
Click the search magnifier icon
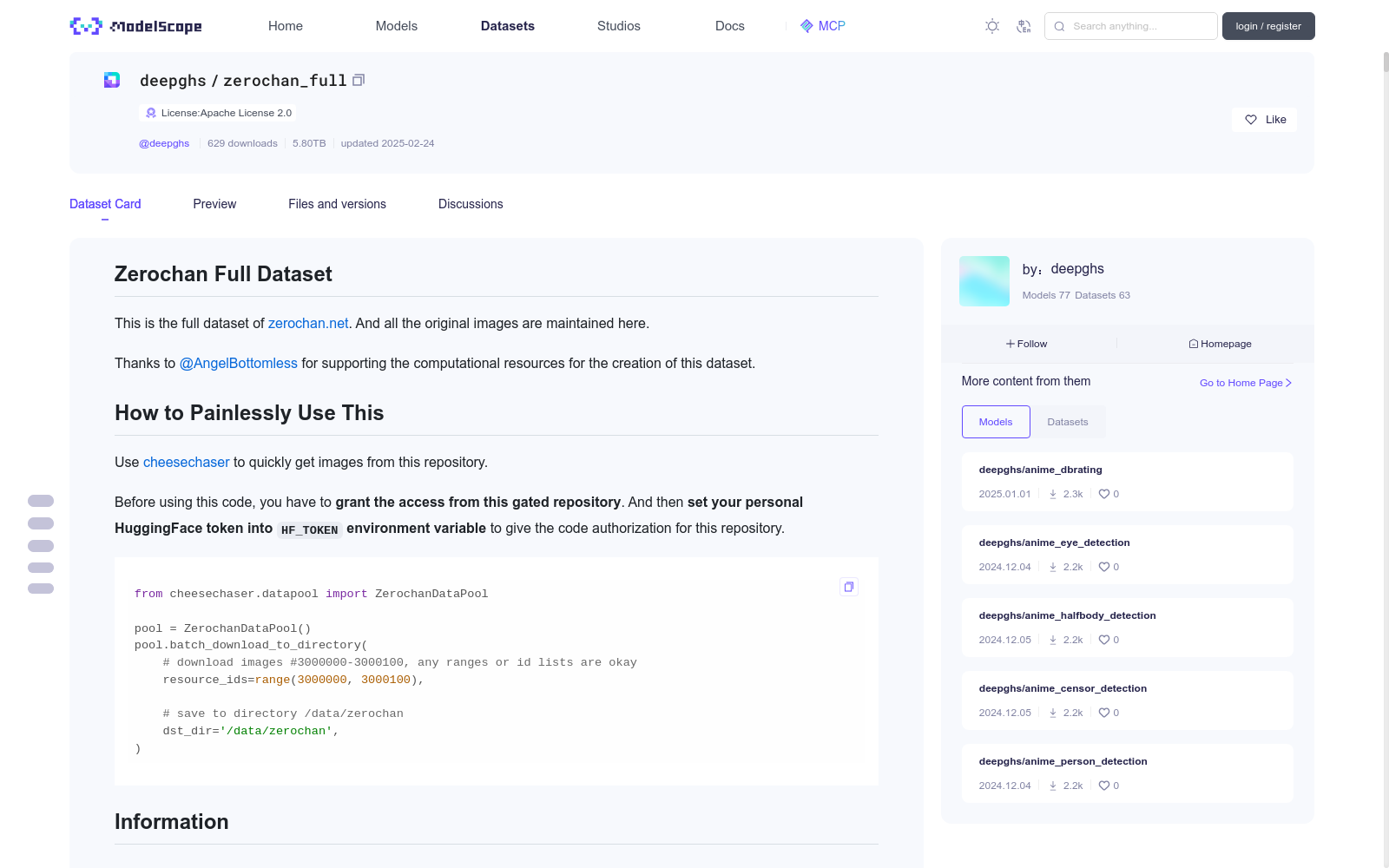click(1059, 26)
